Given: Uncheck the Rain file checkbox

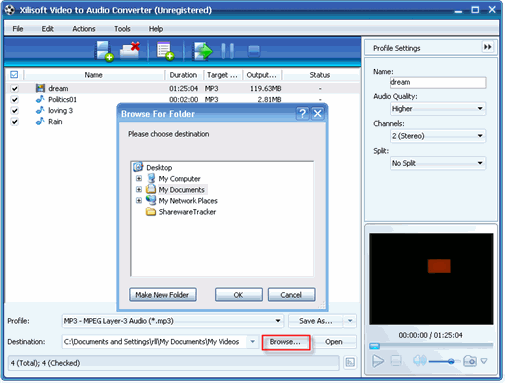Looking at the screenshot, I should click(14, 121).
